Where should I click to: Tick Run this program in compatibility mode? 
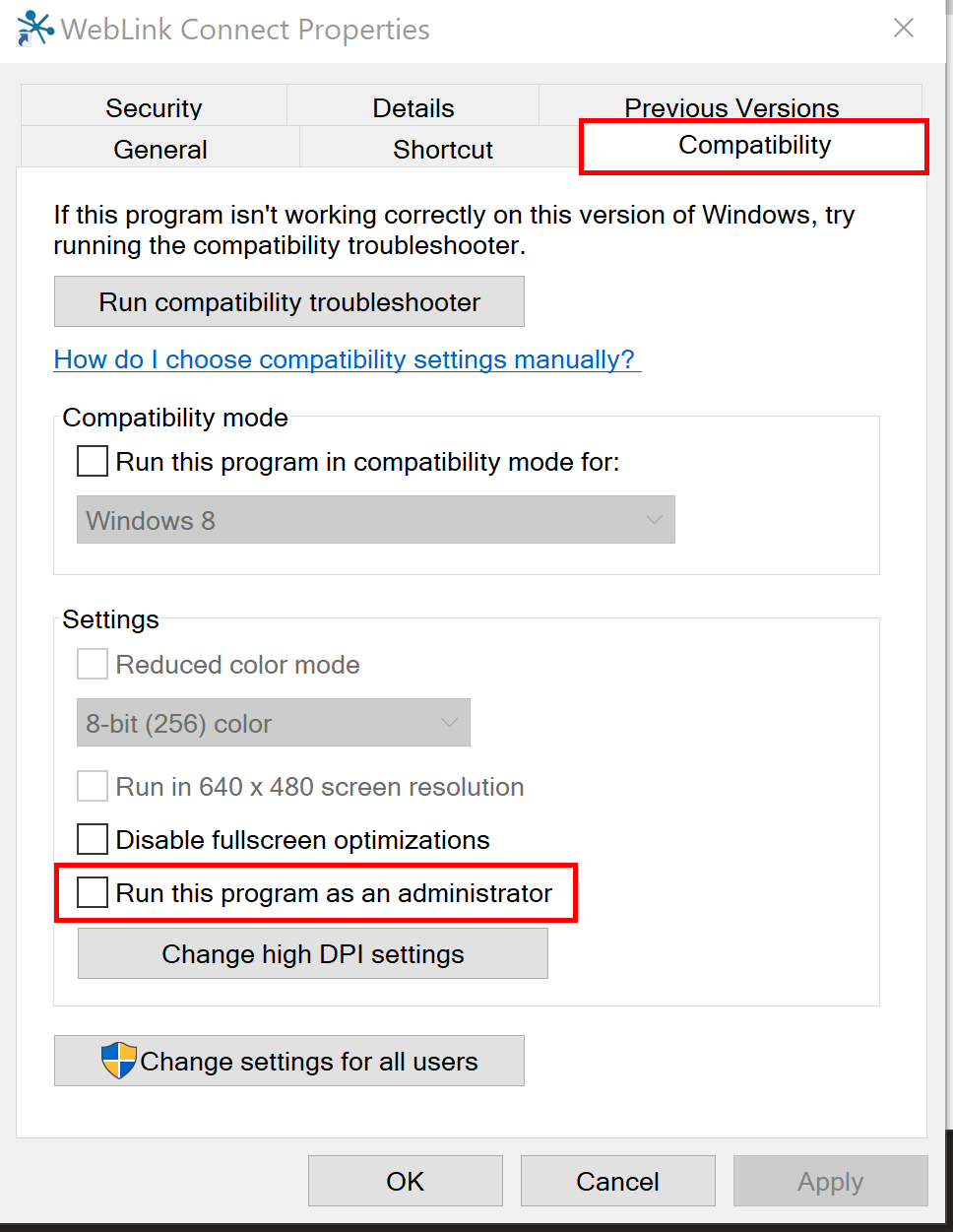[x=93, y=461]
